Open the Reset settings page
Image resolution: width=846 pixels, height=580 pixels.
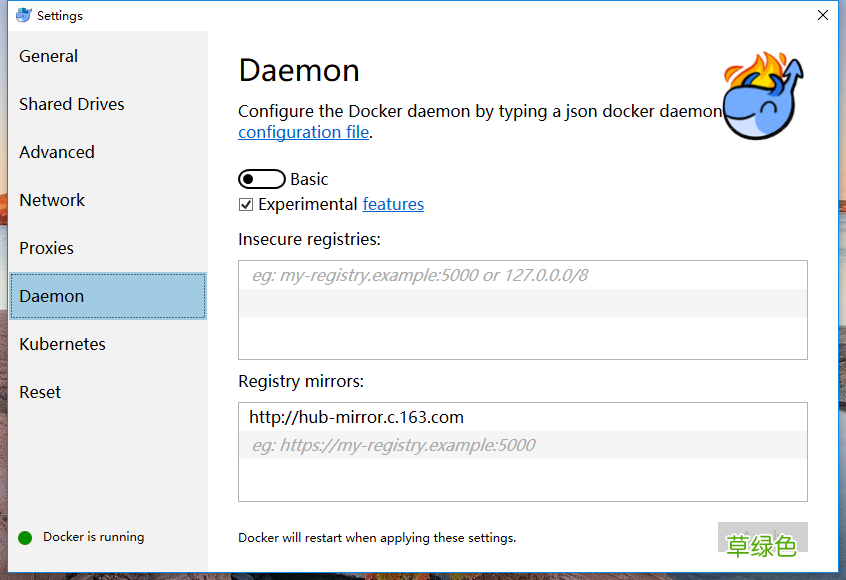40,392
